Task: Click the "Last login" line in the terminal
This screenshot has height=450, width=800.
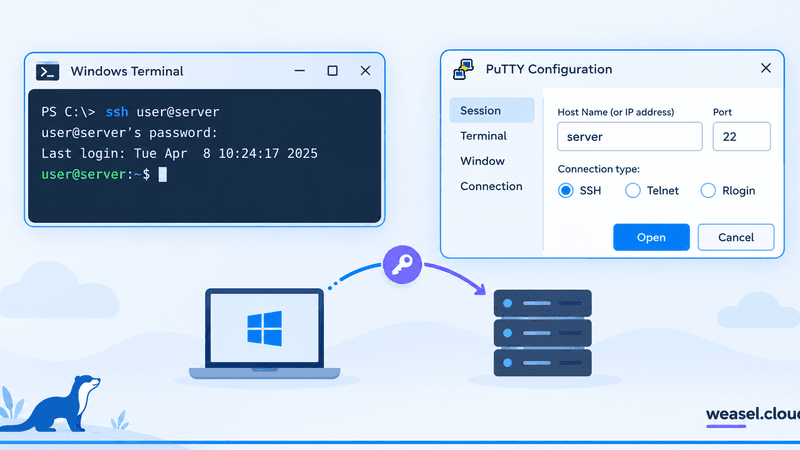Action: point(179,154)
